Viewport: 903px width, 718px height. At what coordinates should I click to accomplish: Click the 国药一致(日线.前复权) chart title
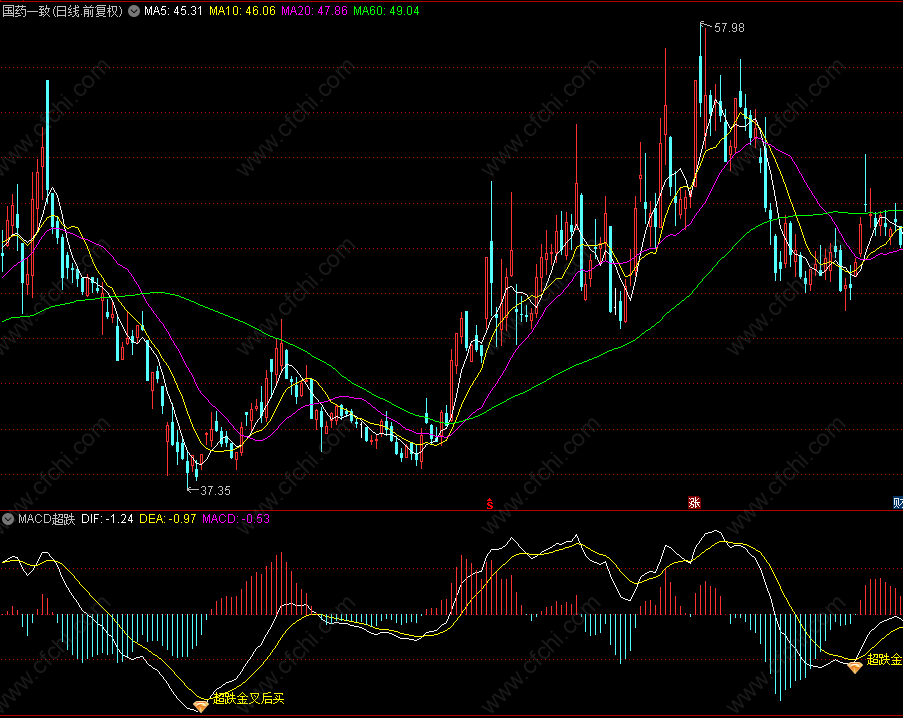[x=63, y=11]
